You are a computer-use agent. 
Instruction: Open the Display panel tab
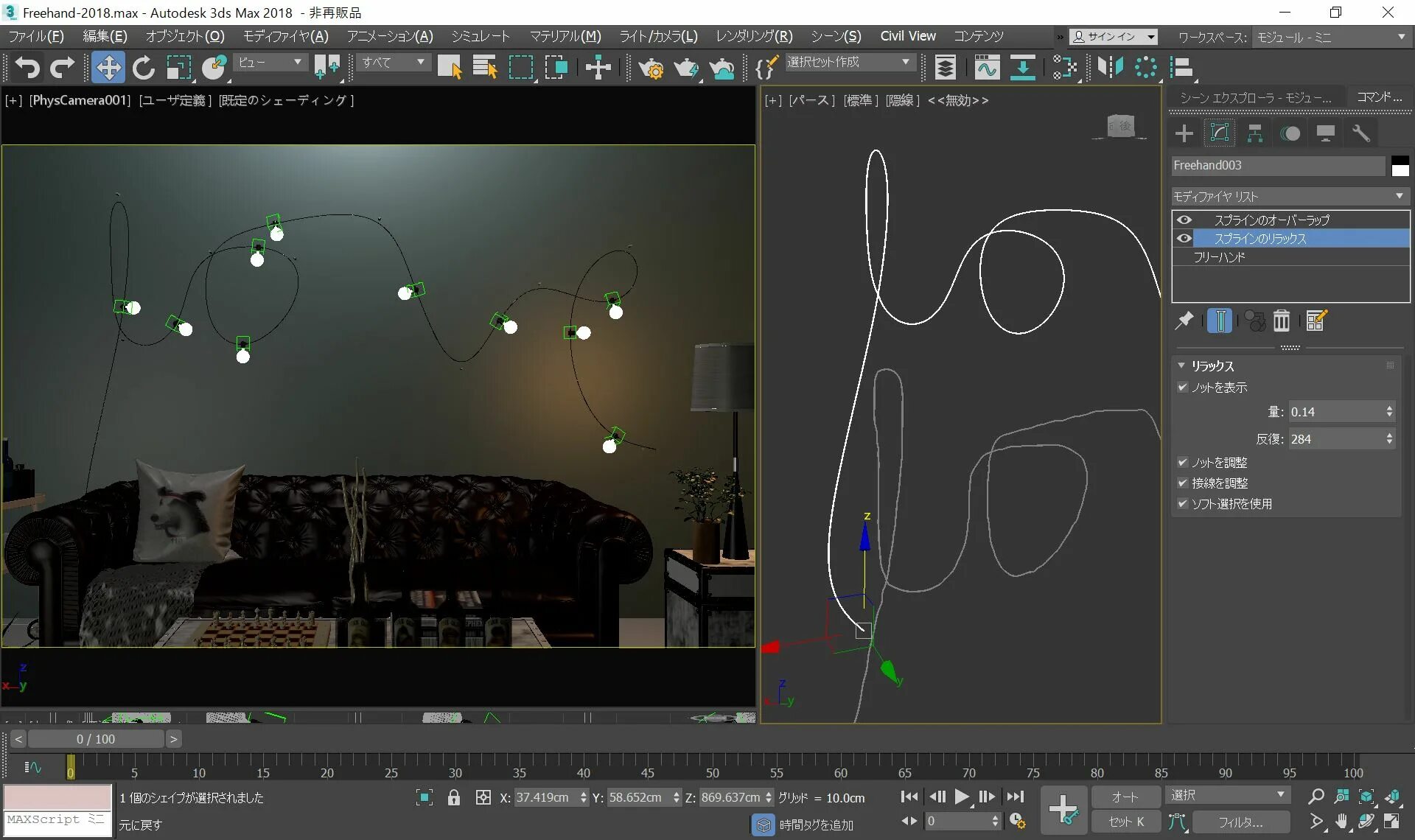[1326, 133]
